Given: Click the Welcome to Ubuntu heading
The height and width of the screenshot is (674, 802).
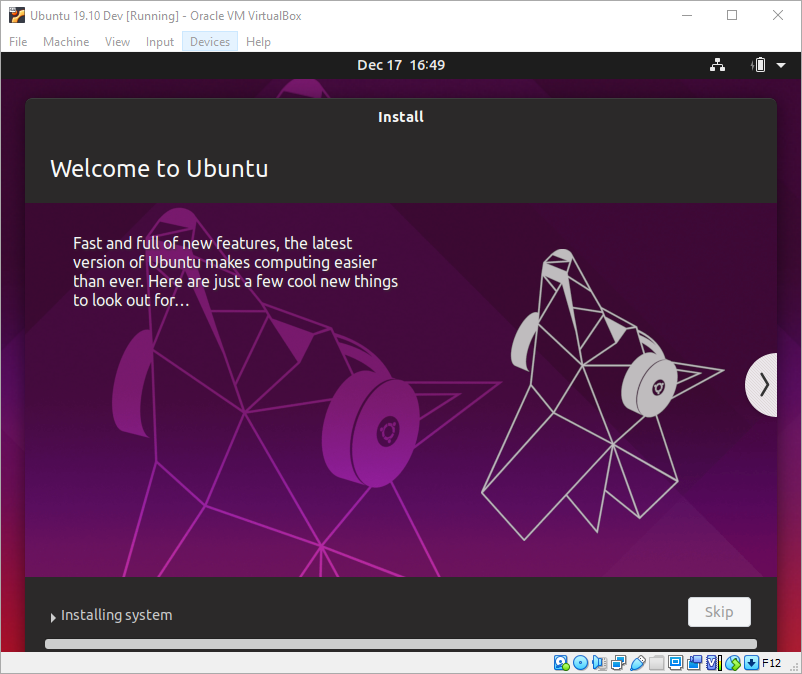Looking at the screenshot, I should click(x=159, y=169).
